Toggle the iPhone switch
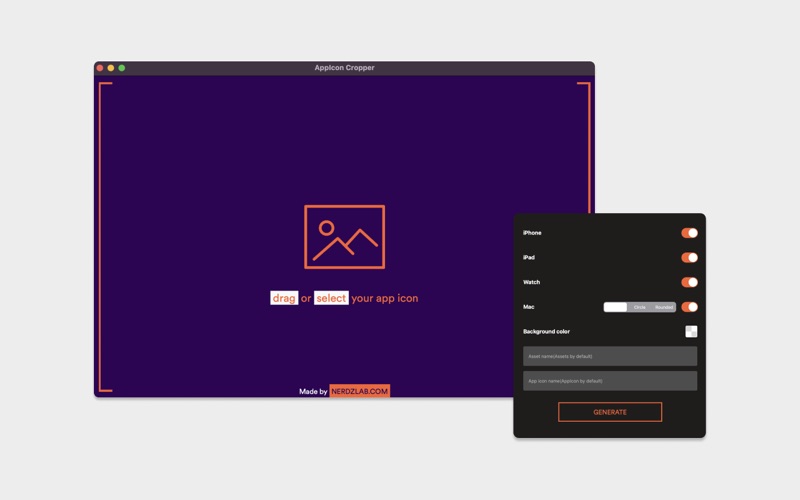The width and height of the screenshot is (800, 500). click(x=689, y=233)
